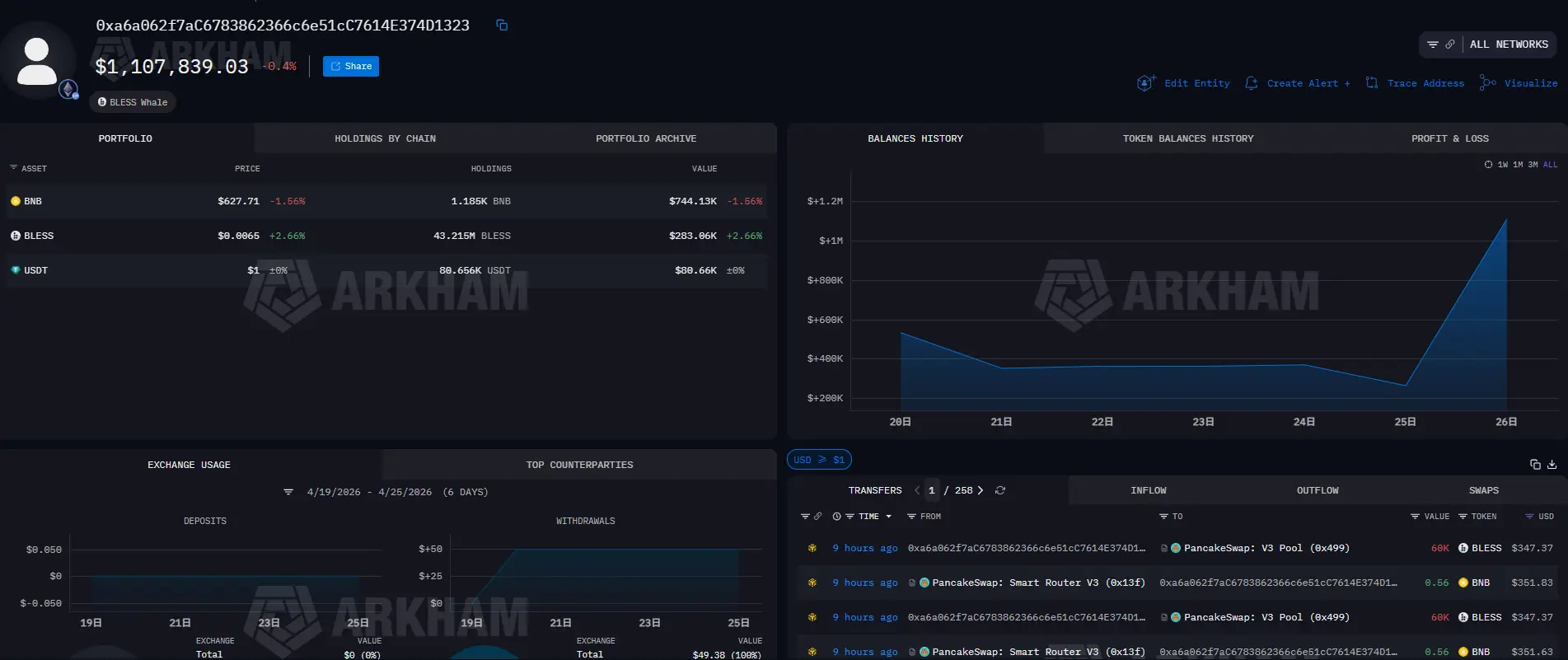Click the transfers page number field

pos(932,490)
